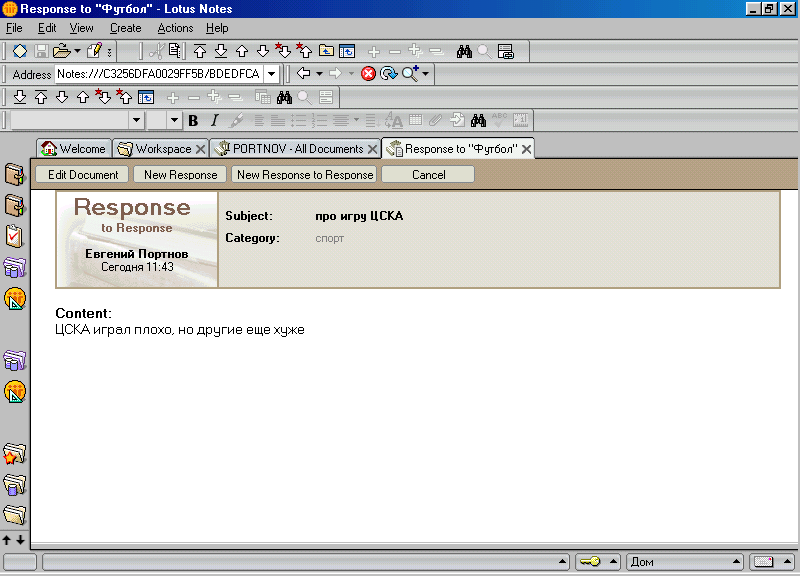Screen dimensions: 800x576
Task: Click the key security icon in status bar
Action: [590, 562]
